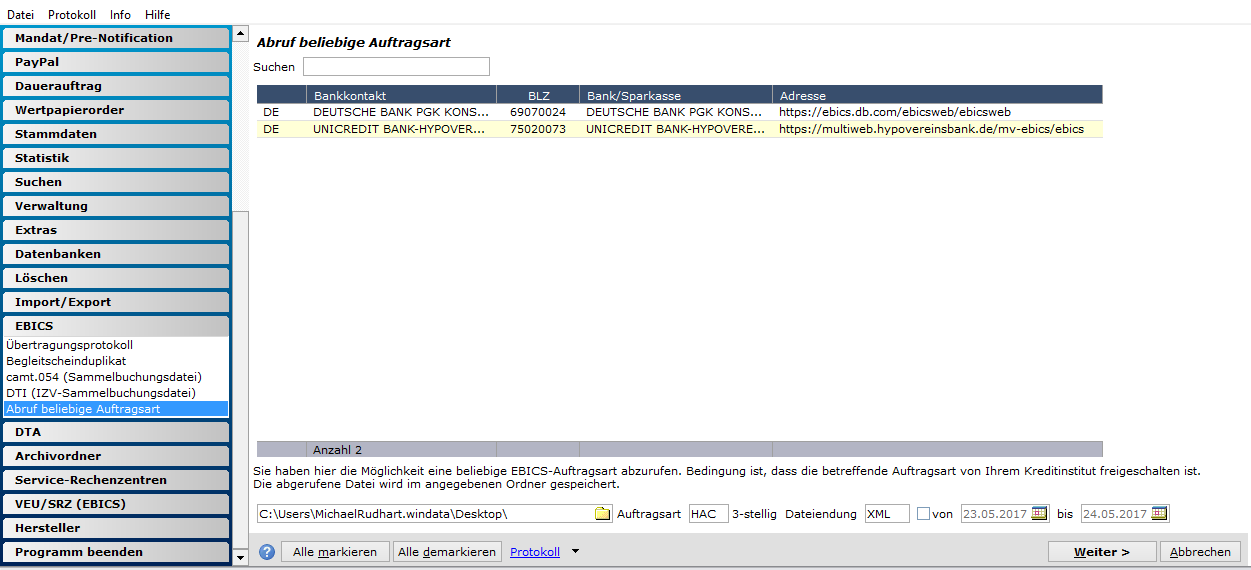
Task: Focus the Suchen search field
Action: click(x=396, y=67)
